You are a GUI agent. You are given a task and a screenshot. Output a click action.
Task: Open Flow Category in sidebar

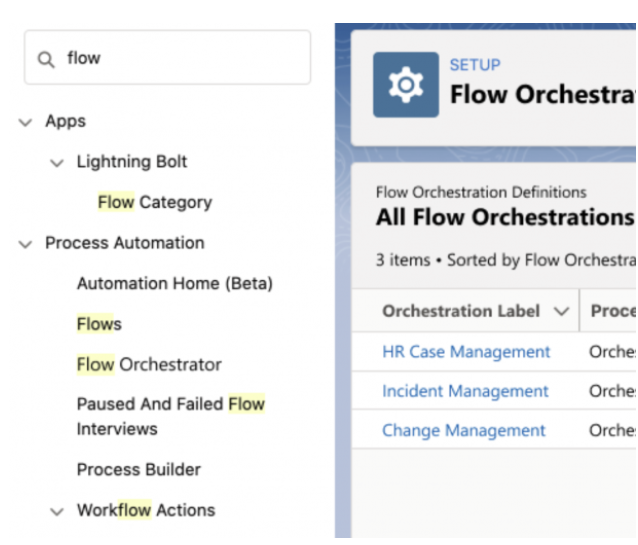[154, 202]
